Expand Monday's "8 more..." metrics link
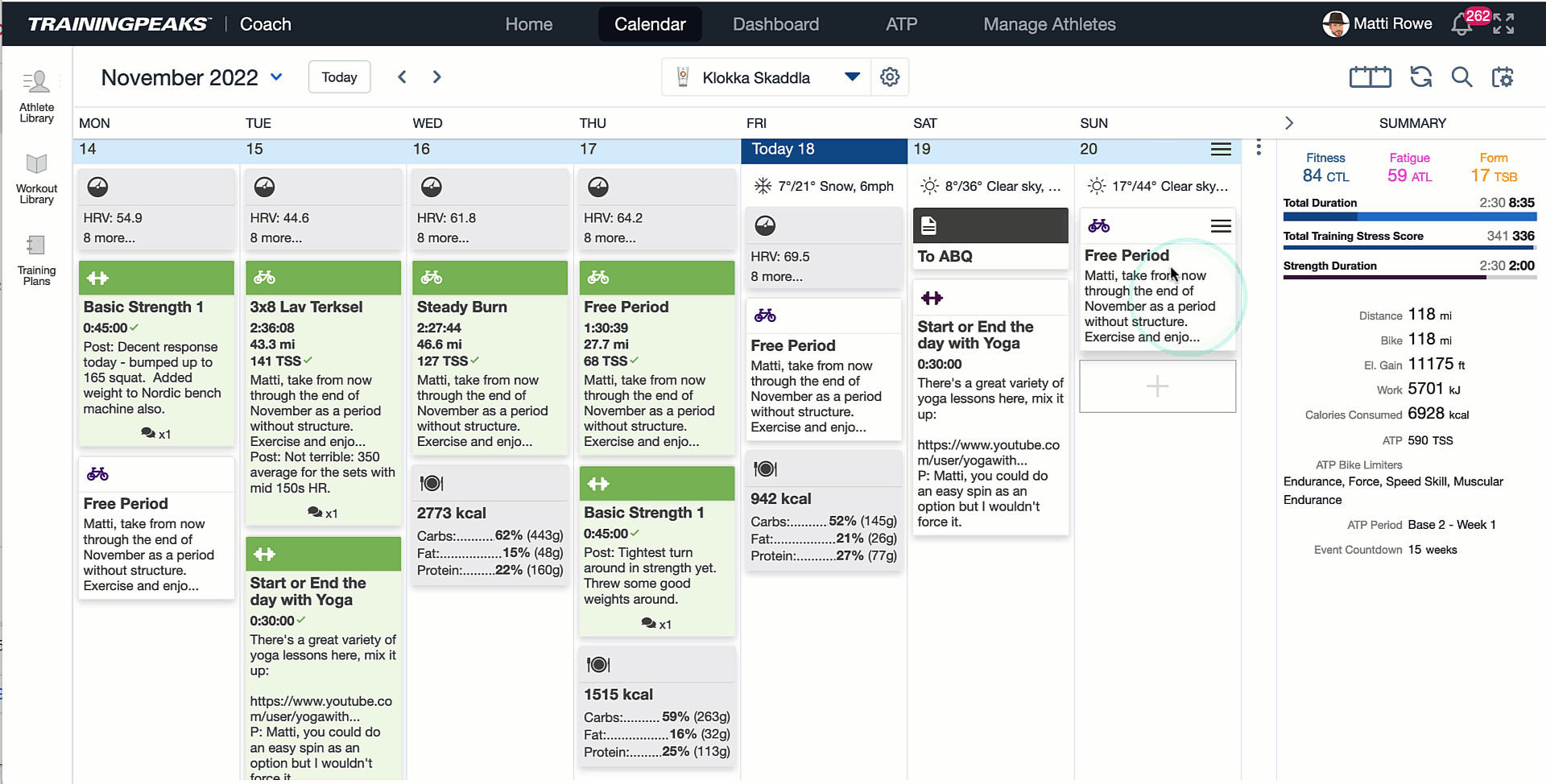The image size is (1546, 784). coord(110,238)
